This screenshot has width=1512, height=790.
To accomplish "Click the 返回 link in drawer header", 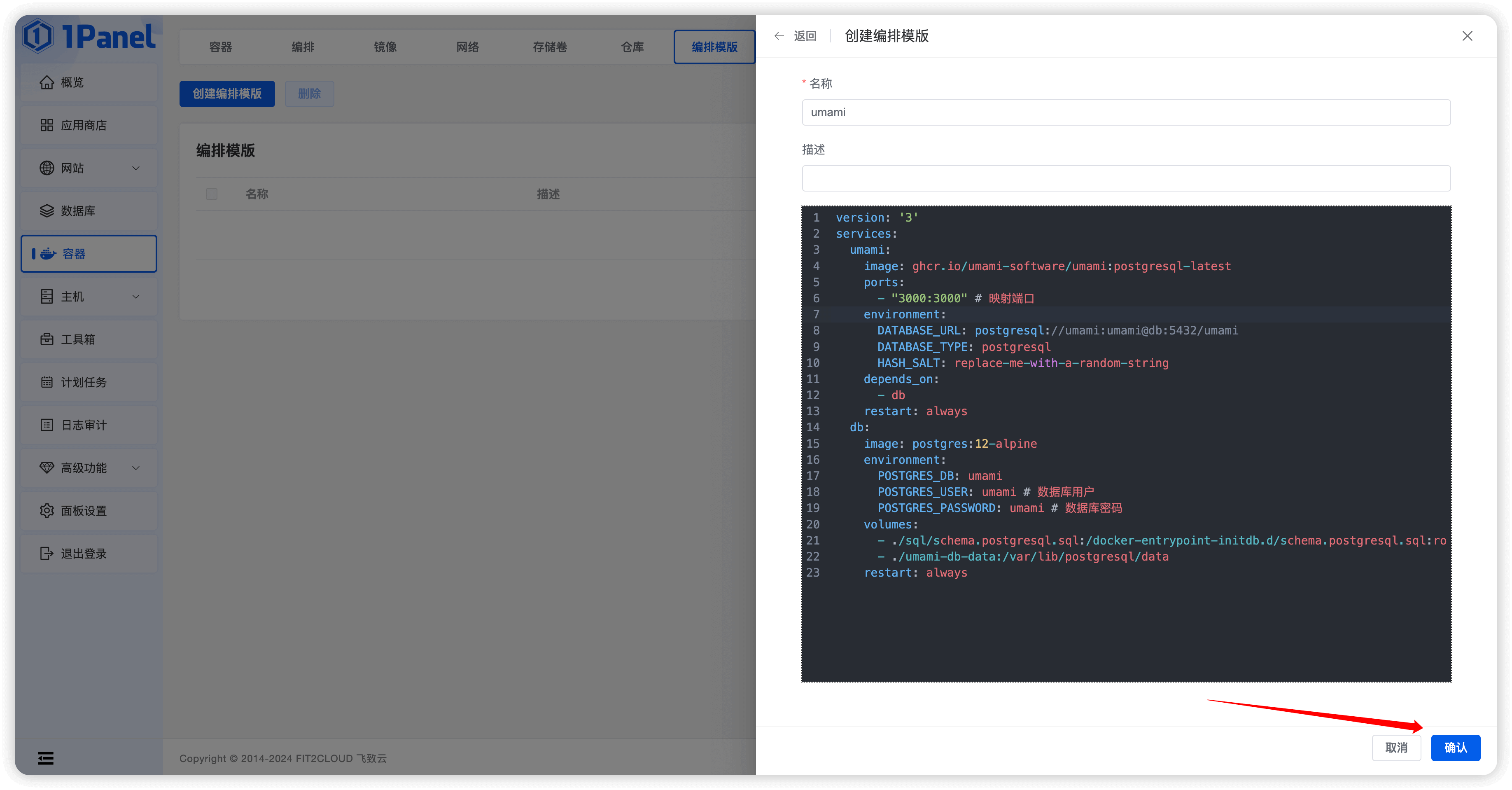I will (x=805, y=36).
